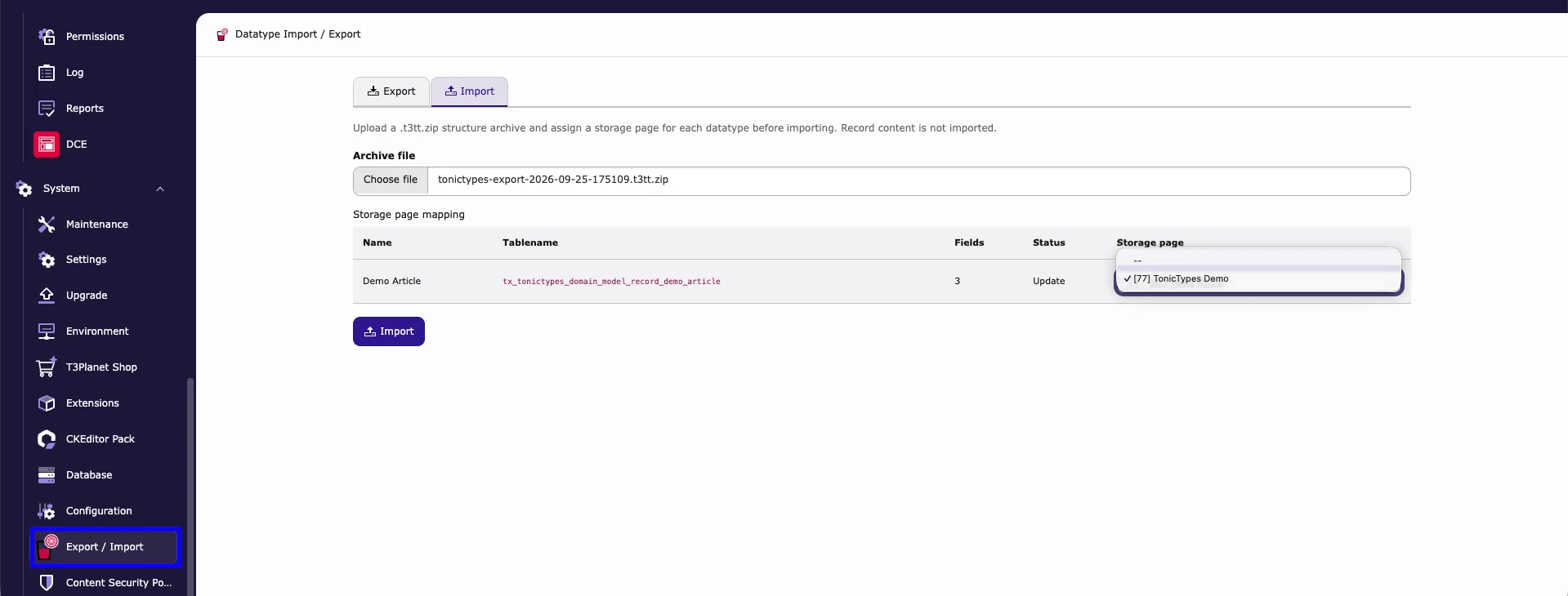Screen dimensions: 1568x596
Task: Select the '--' empty storage page option
Action: (1258, 260)
